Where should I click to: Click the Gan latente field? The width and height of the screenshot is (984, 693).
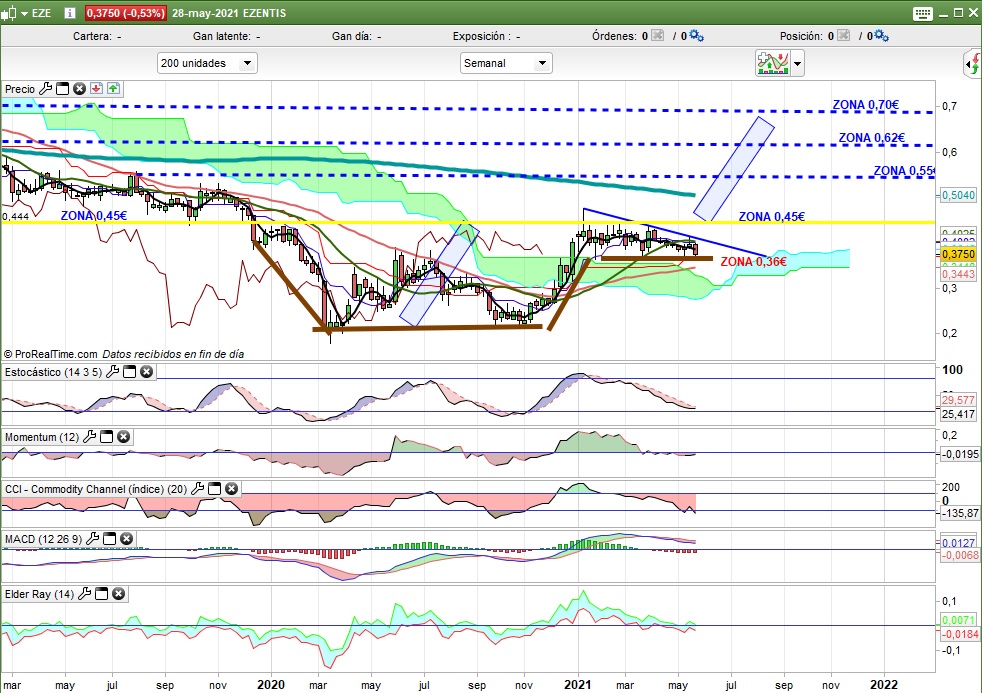click(227, 36)
